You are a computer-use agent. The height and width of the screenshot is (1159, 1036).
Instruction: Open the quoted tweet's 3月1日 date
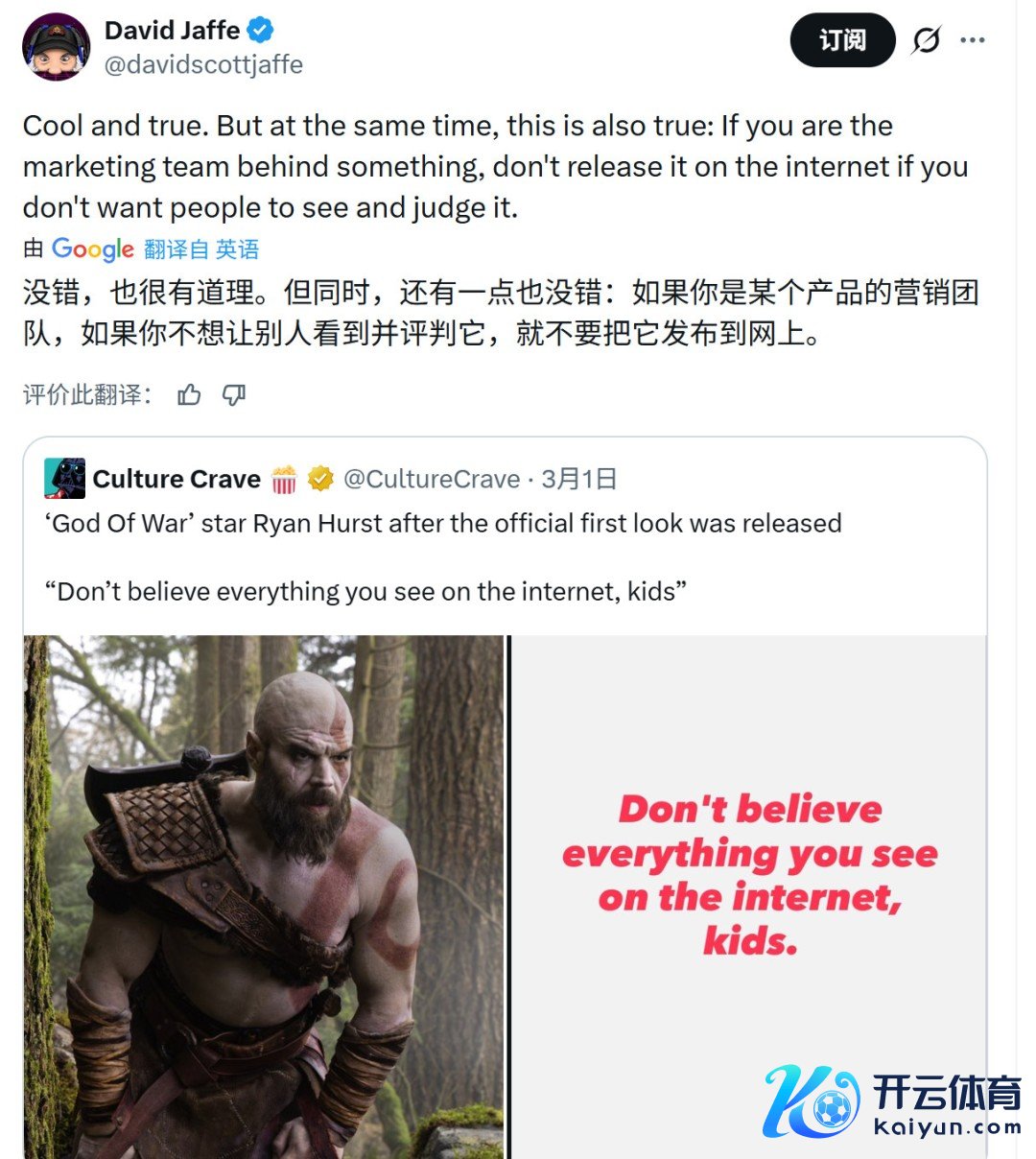[578, 479]
